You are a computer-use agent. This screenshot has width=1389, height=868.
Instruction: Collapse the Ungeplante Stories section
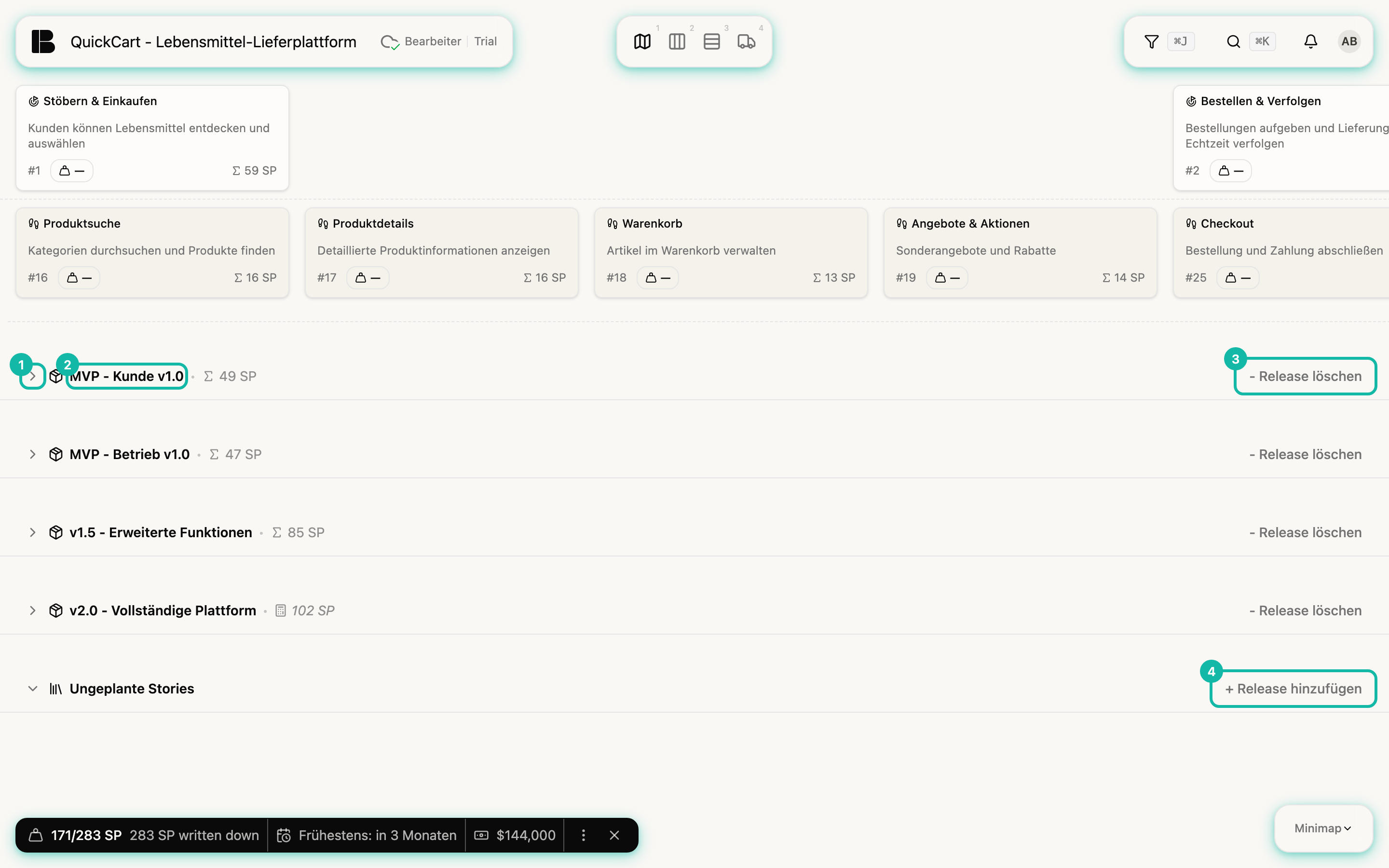click(x=33, y=688)
